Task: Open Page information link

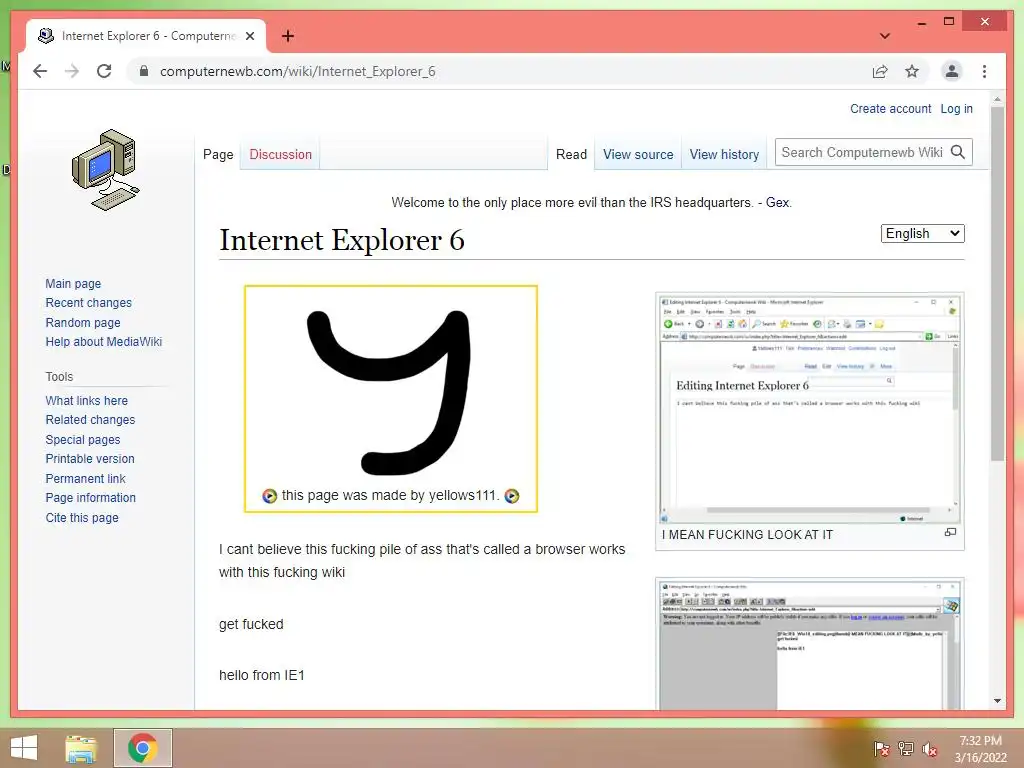Action: (91, 498)
